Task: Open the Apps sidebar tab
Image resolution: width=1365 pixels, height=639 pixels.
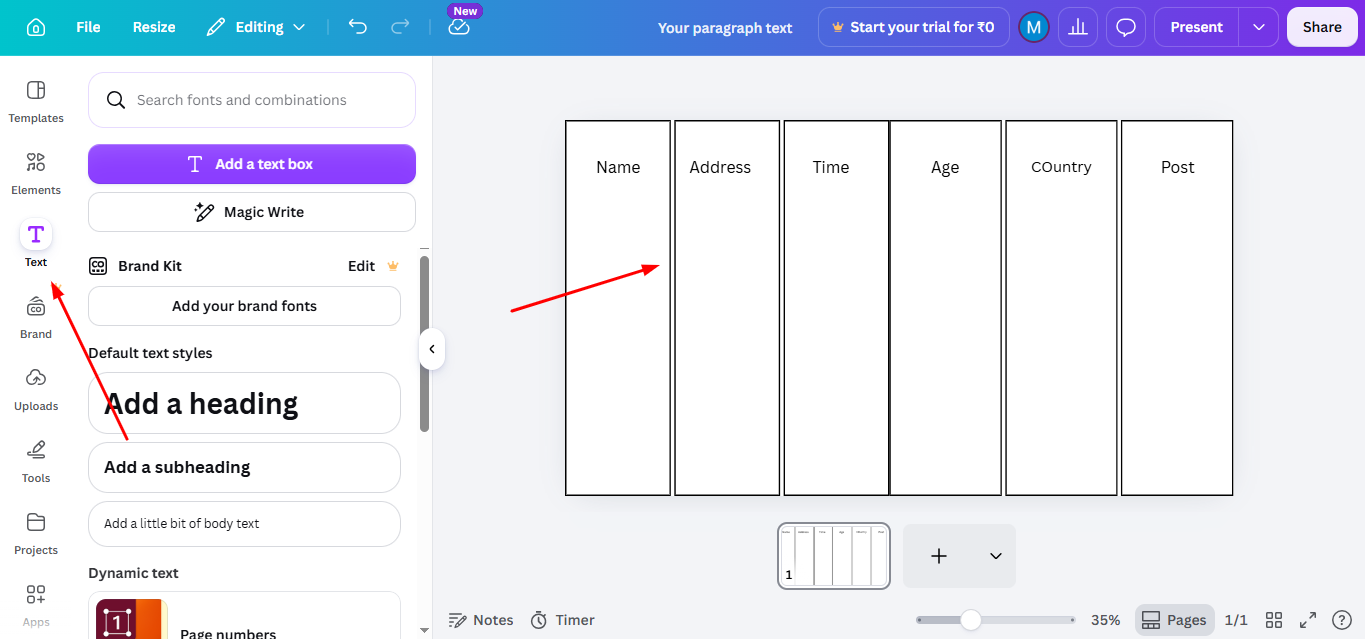Action: tap(36, 605)
